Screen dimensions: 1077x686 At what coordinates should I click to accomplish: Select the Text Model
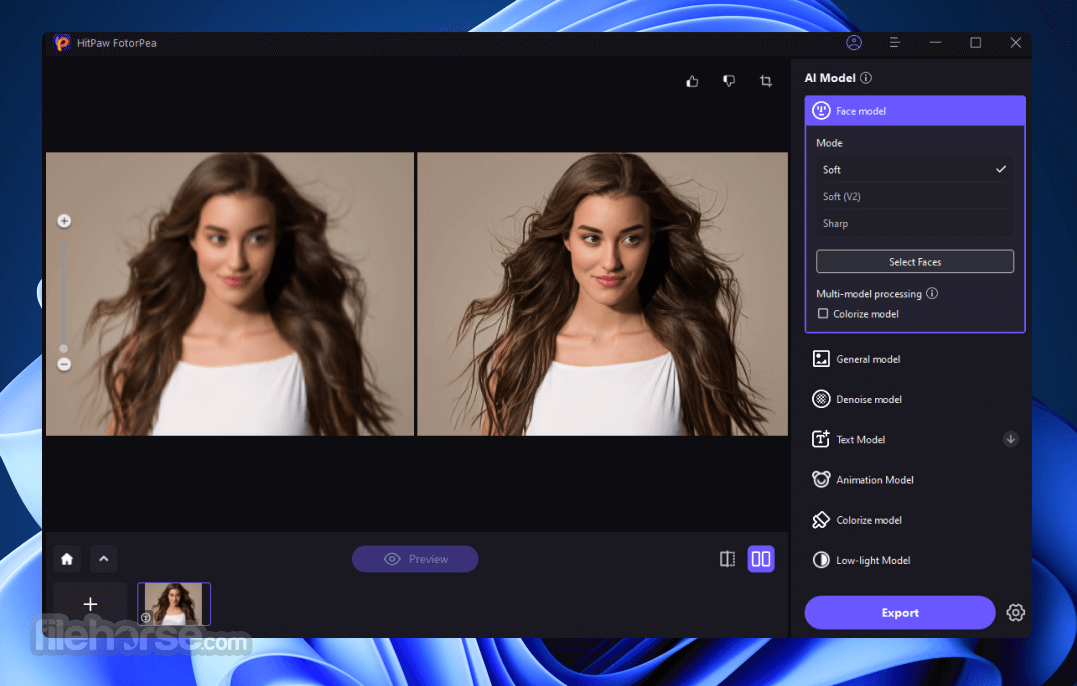[914, 439]
